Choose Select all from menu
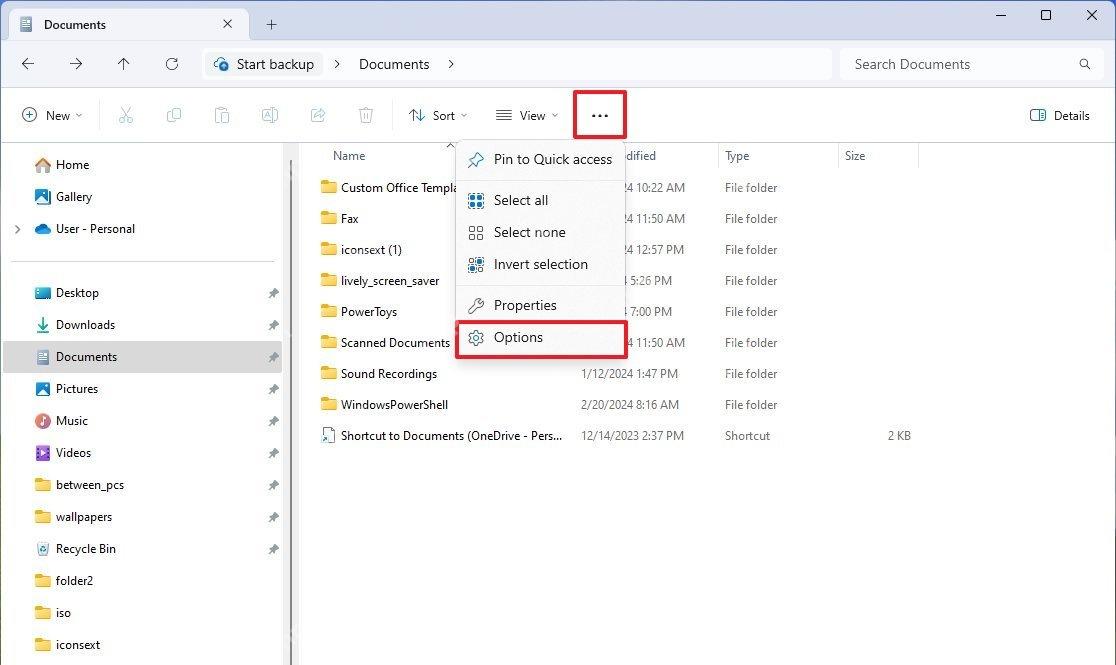1116x665 pixels. tap(540, 201)
